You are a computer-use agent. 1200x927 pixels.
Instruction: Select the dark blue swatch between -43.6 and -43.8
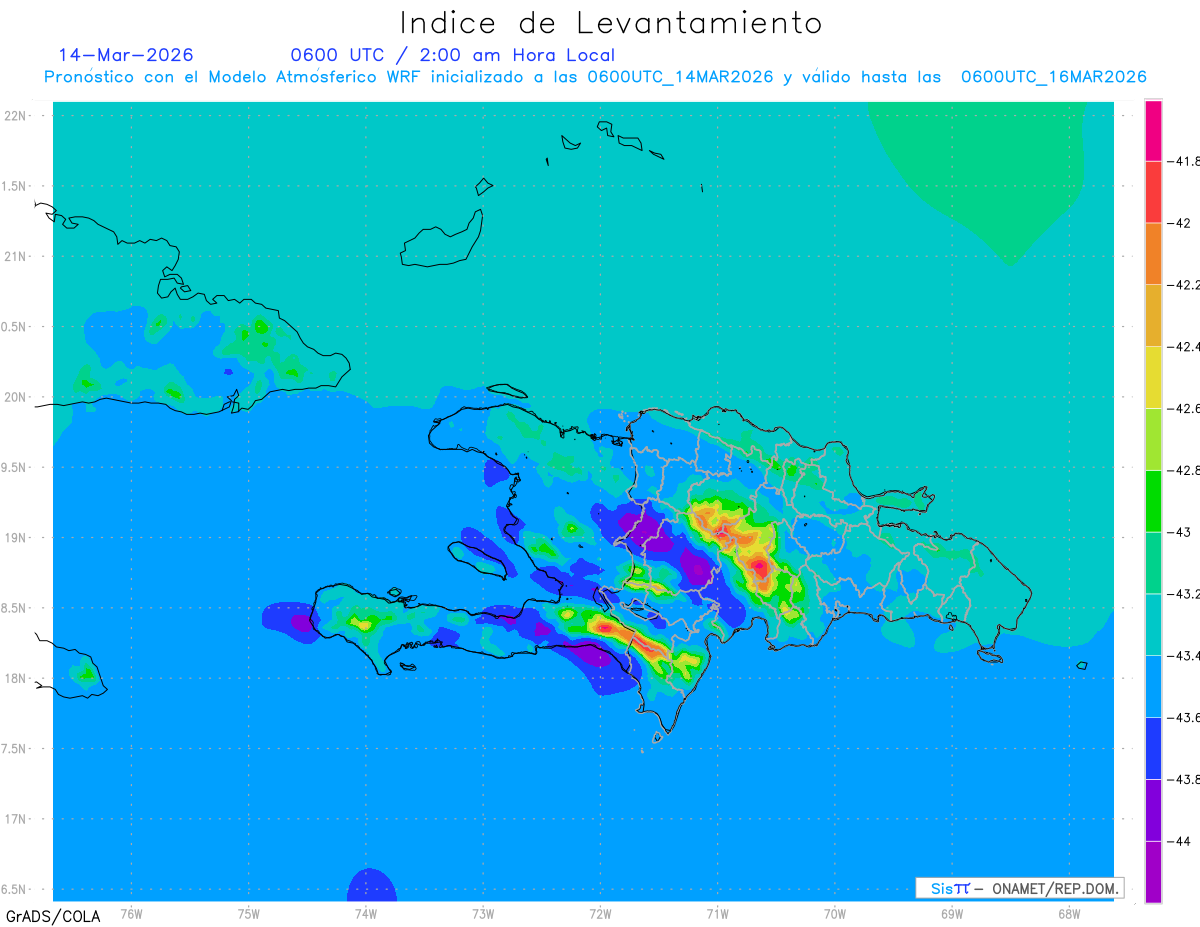tap(1153, 748)
